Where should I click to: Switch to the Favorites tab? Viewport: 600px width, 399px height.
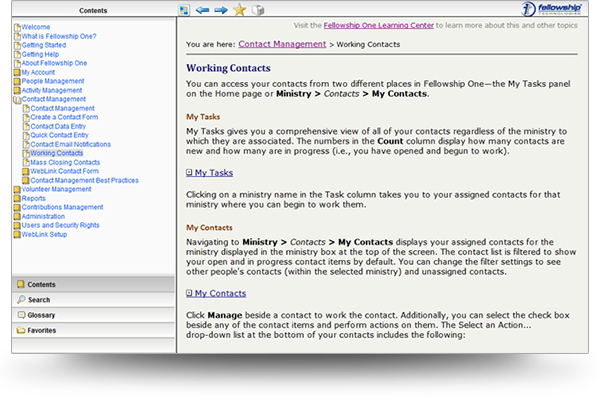tap(93, 330)
